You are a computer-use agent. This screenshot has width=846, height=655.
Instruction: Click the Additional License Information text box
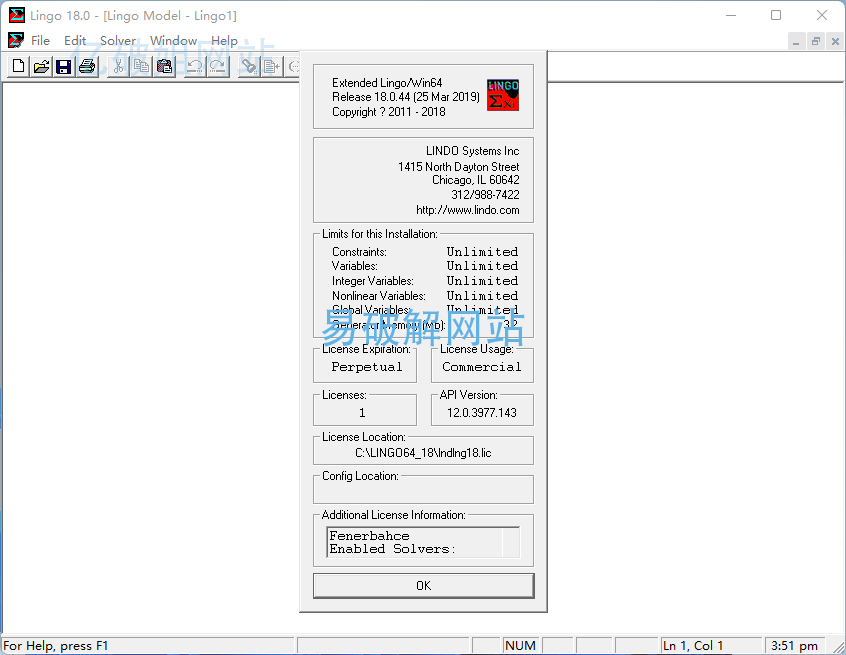423,542
